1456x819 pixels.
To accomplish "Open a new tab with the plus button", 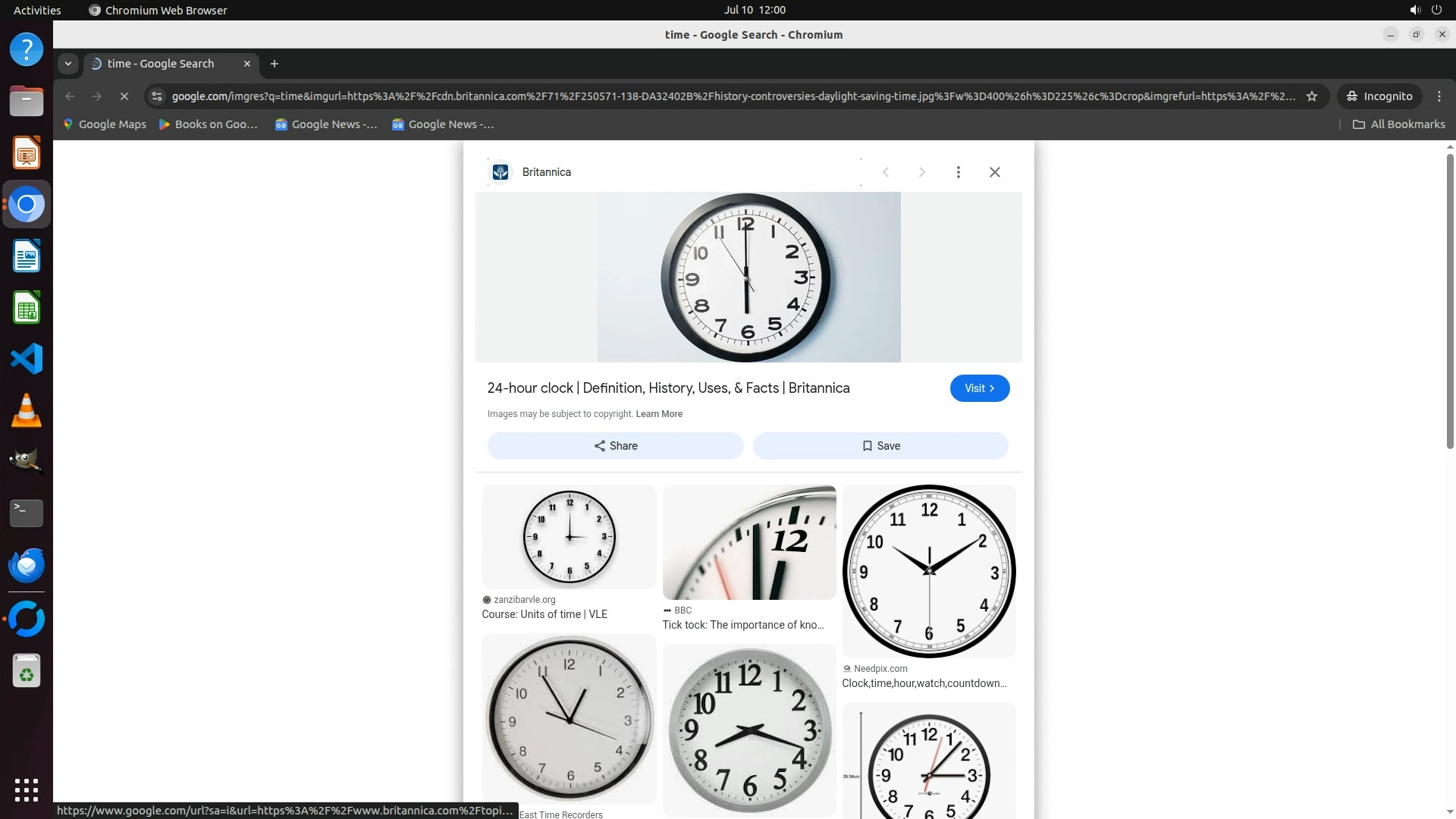I will [275, 64].
